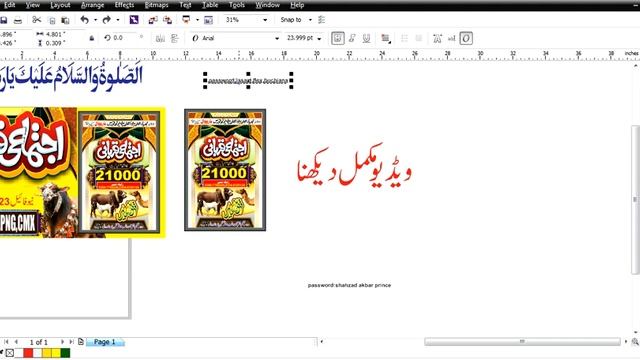Screen dimensions: 640x360
Task: Select the no-fill X swatch
Action: click(10, 353)
